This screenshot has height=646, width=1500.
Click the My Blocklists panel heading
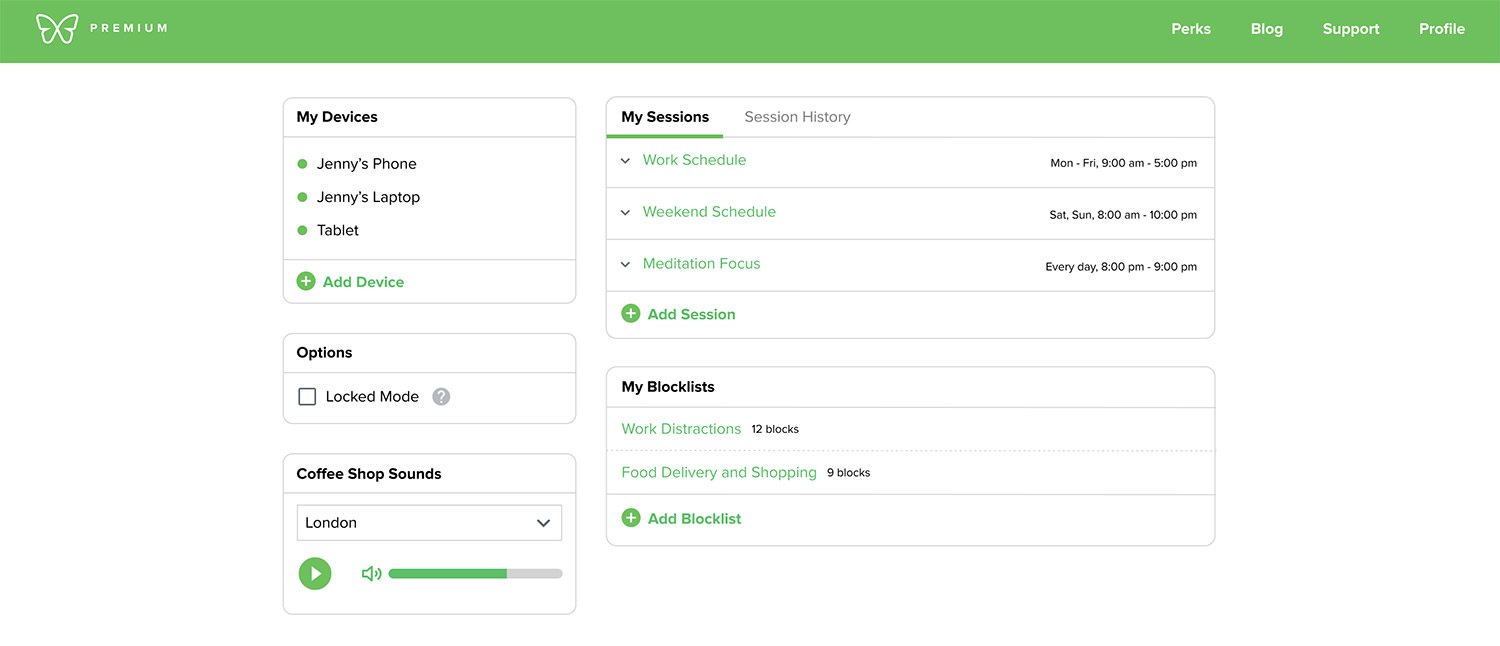click(x=668, y=387)
